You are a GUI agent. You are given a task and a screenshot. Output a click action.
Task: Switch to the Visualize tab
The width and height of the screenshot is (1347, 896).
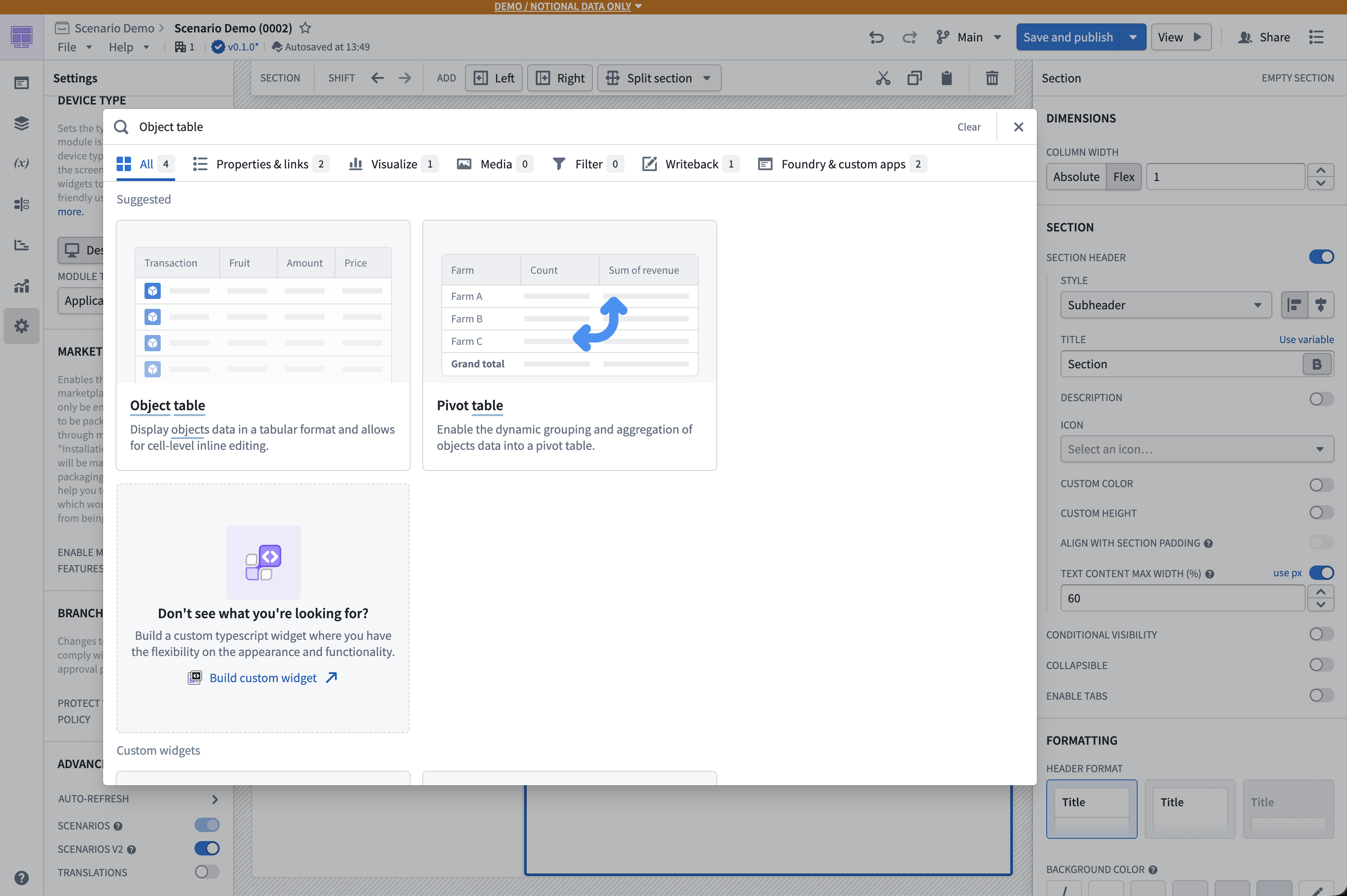coord(393,165)
